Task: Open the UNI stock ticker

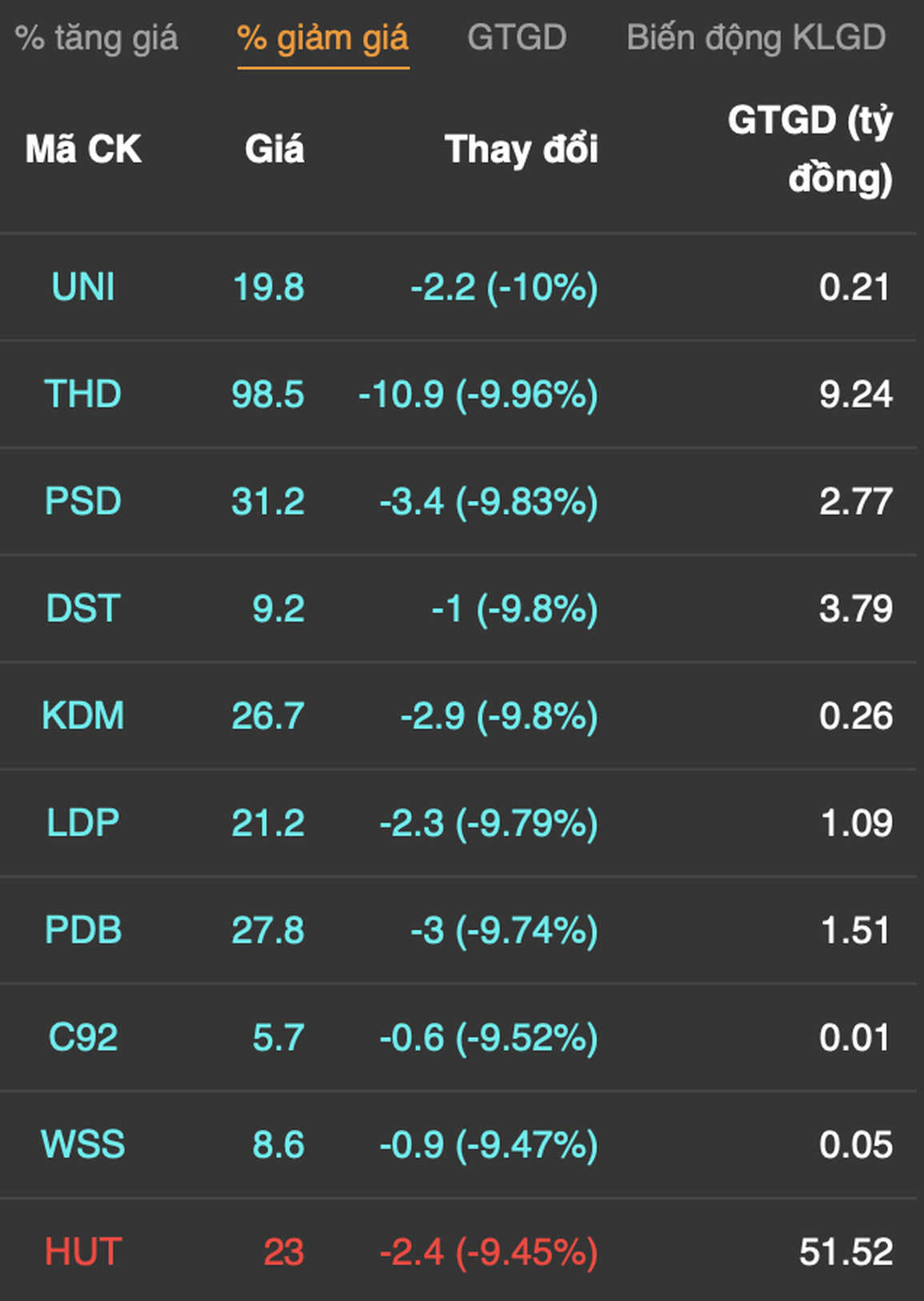Action: pos(83,287)
